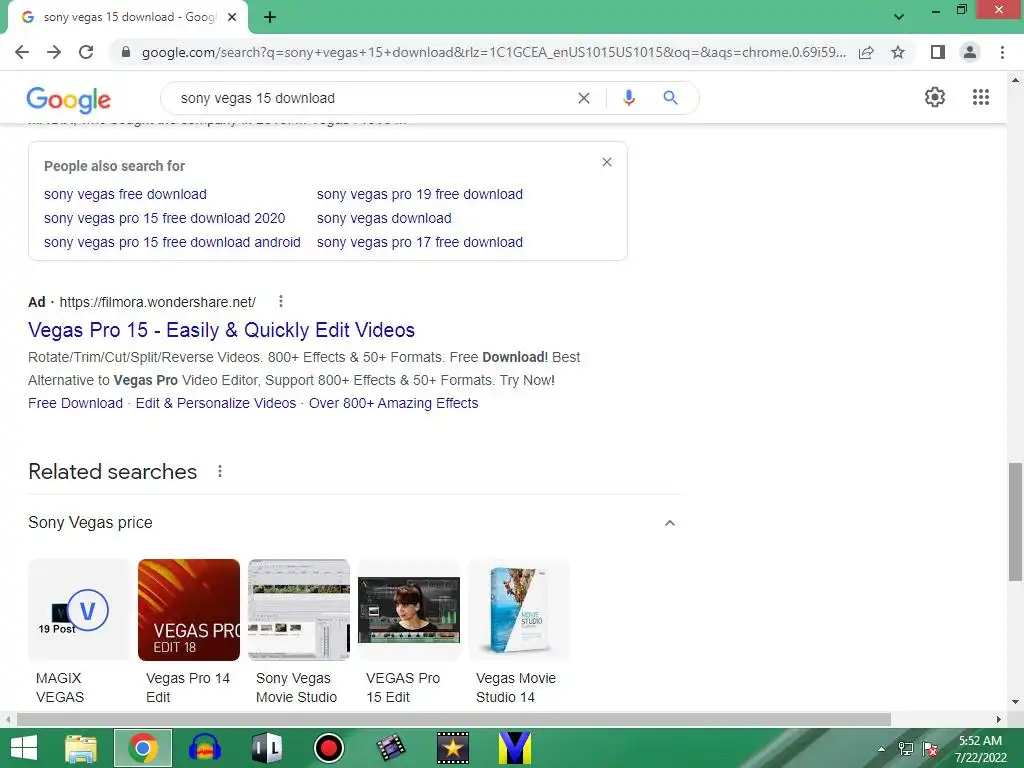1024x768 pixels.
Task: Start voice search with microphone
Action: [x=628, y=98]
